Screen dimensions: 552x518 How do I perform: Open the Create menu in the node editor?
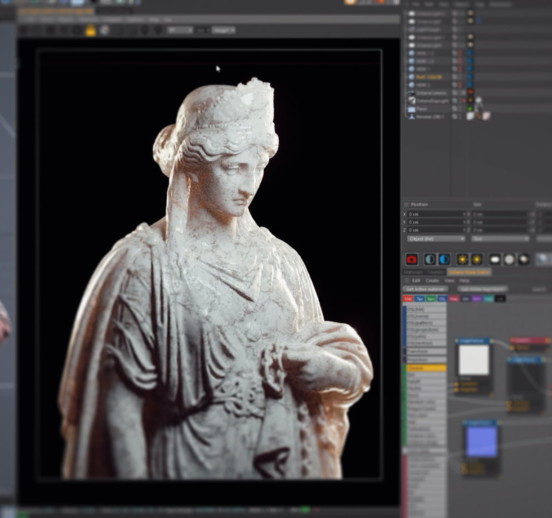coord(432,281)
